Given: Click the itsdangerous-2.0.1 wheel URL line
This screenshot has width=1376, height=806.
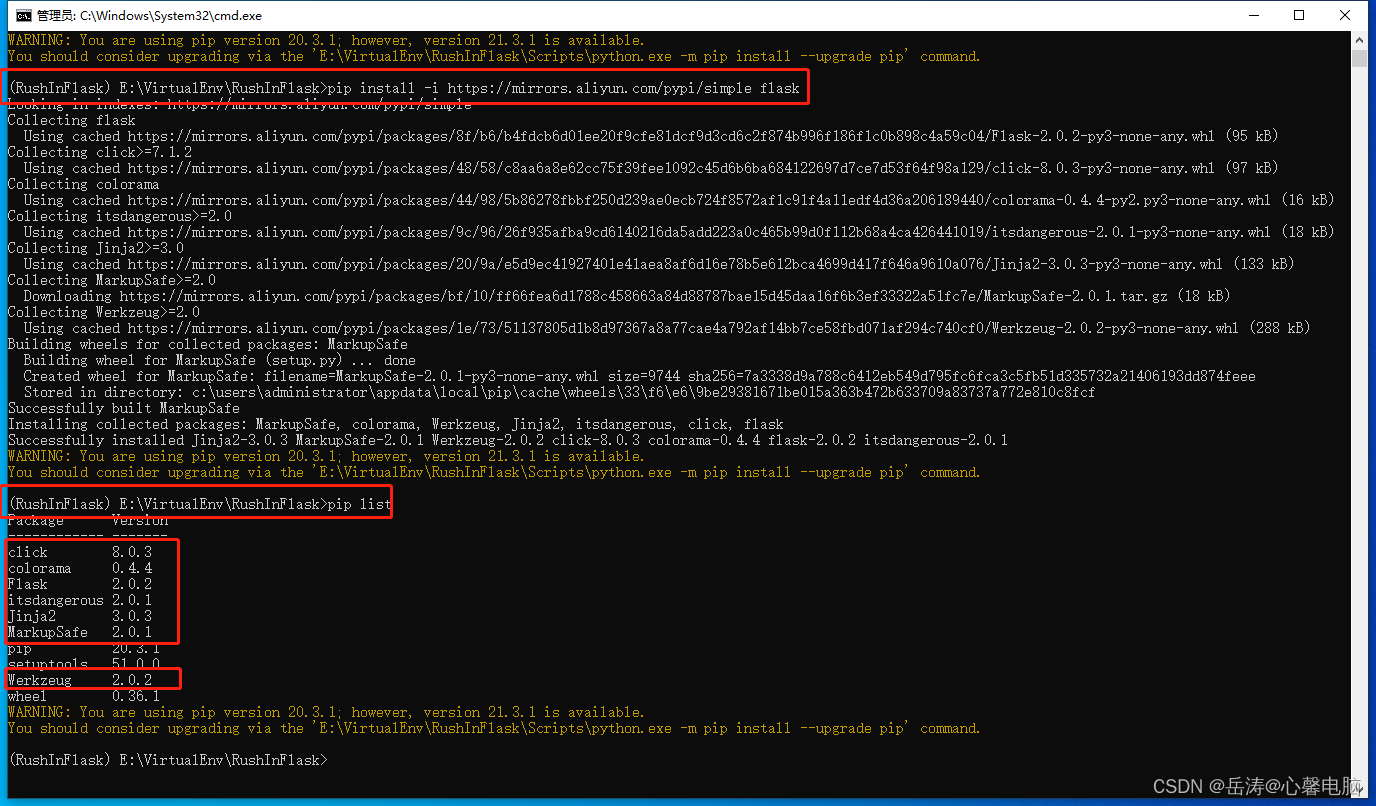Looking at the screenshot, I should 679,232.
